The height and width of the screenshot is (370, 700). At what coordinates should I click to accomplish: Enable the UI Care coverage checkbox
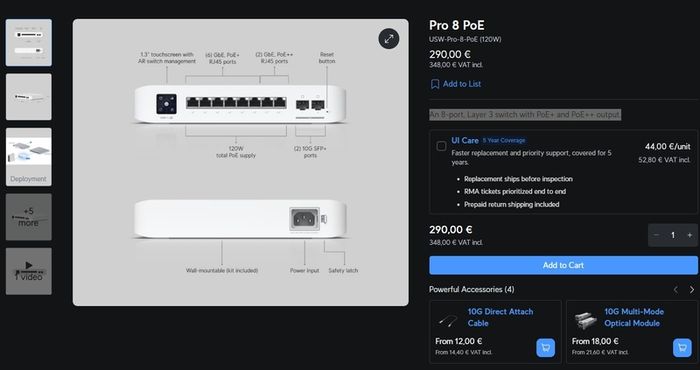coord(441,146)
